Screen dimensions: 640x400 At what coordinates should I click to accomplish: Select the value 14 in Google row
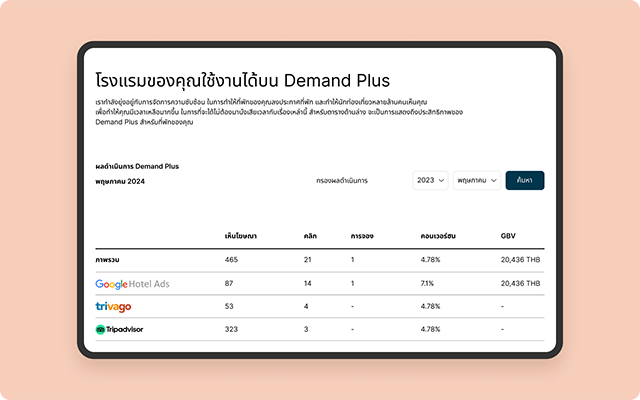[308, 283]
